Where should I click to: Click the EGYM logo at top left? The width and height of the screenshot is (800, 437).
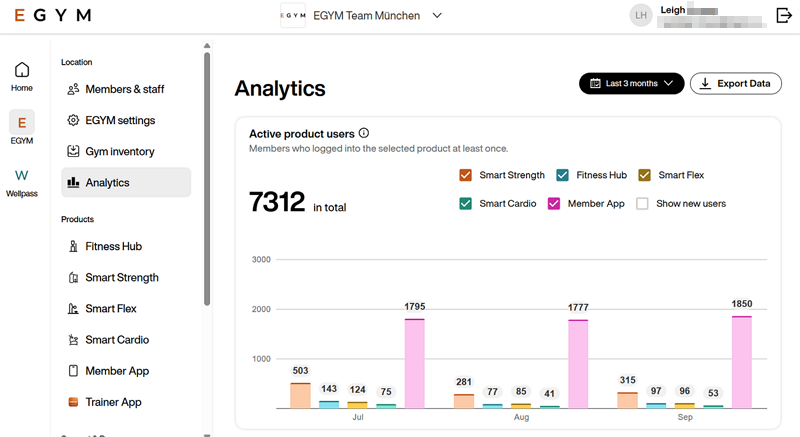coord(53,16)
